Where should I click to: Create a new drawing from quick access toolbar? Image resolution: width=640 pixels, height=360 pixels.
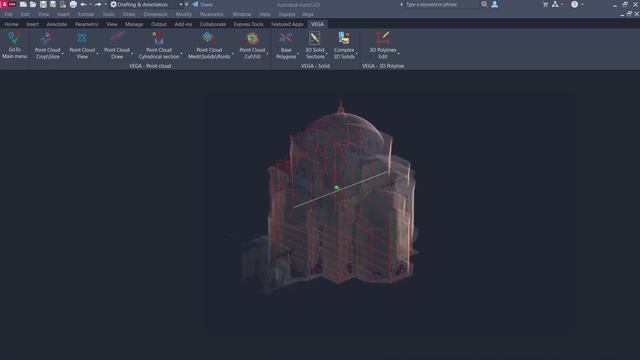click(23, 4)
